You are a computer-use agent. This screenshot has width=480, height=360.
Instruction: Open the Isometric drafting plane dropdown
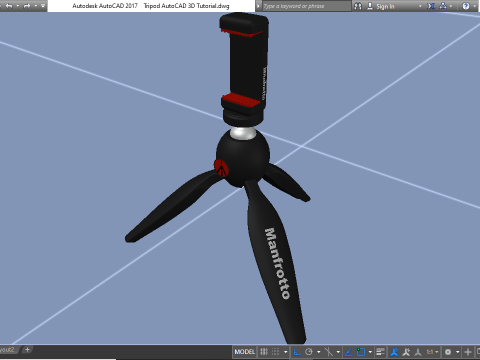[x=338, y=352]
